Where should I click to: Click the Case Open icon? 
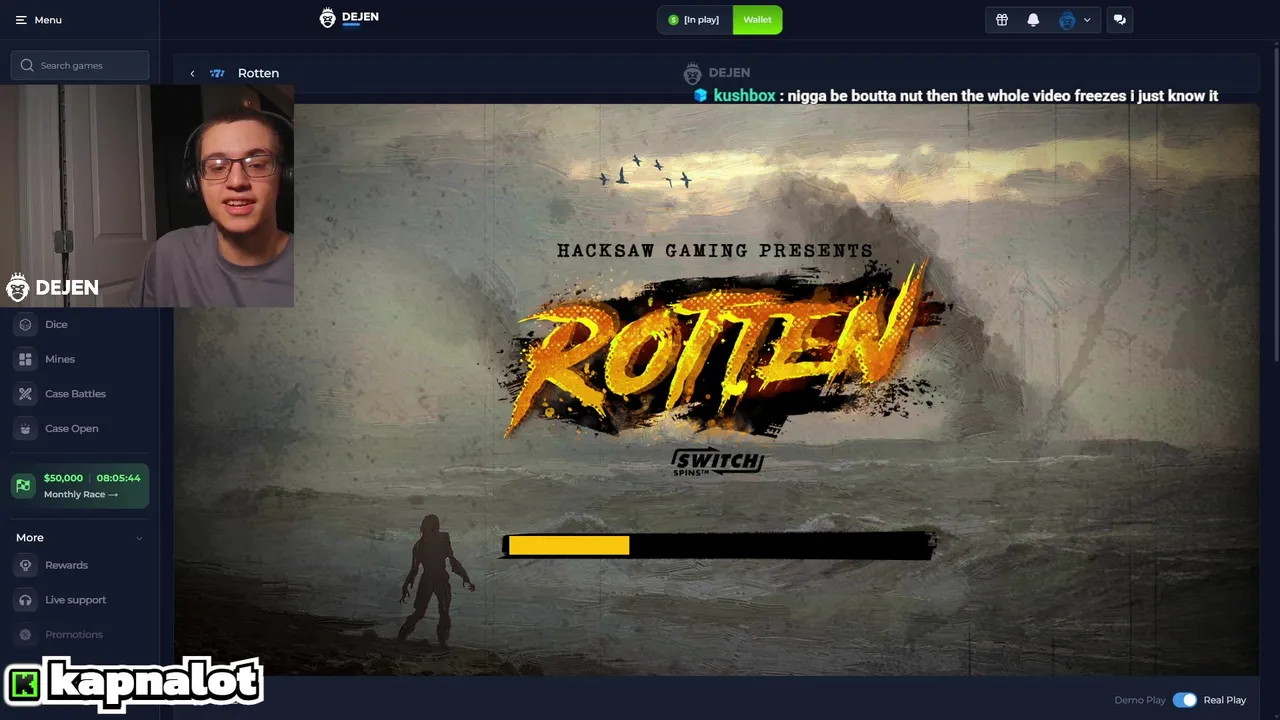click(25, 428)
